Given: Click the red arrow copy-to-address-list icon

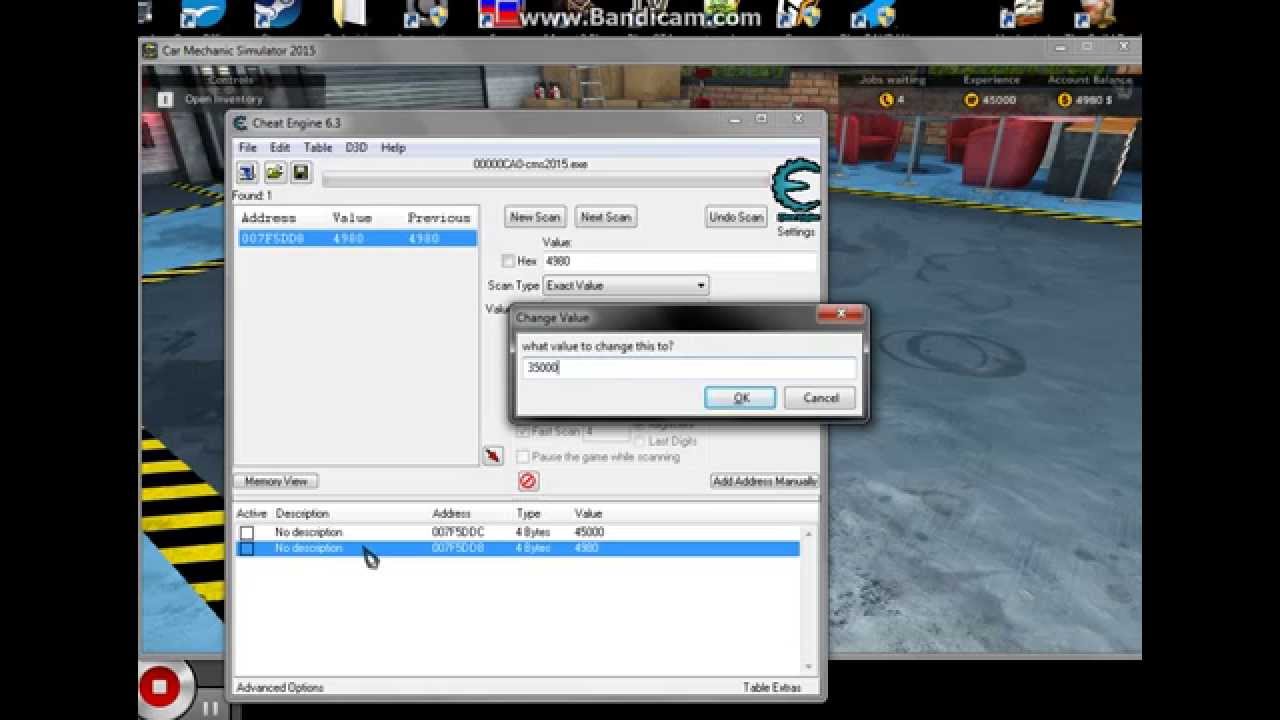Looking at the screenshot, I should [x=493, y=456].
